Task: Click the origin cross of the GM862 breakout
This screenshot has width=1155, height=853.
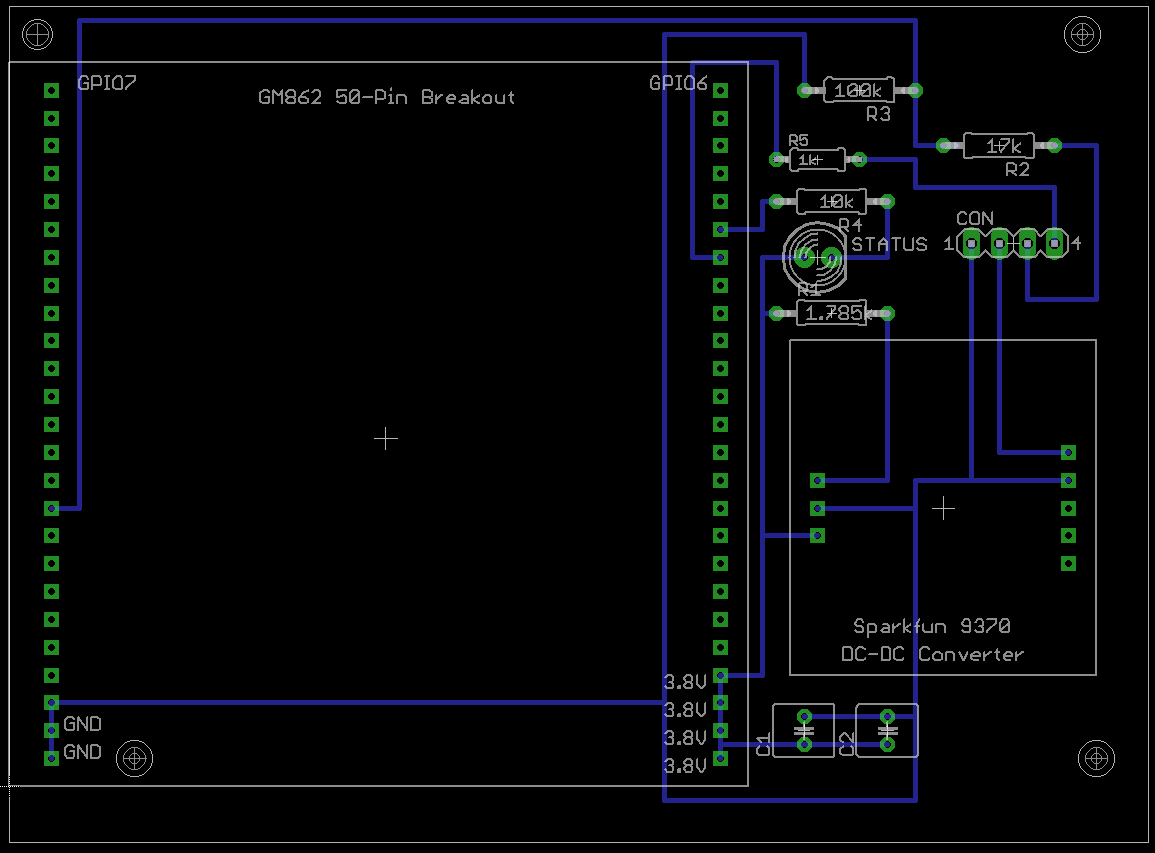Action: pyautogui.click(x=385, y=438)
